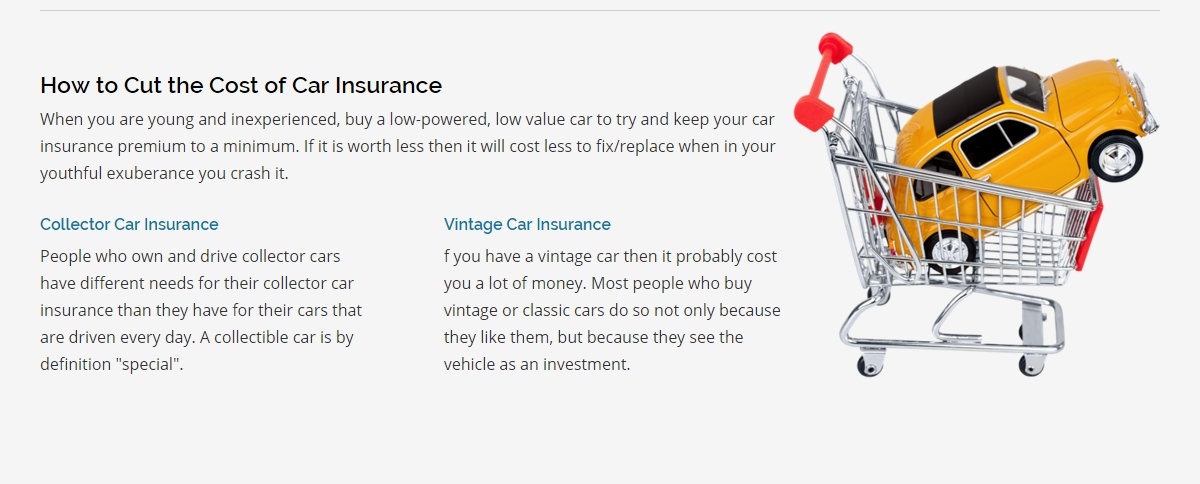Click the yellow car's front wheel
This screenshot has width=1200, height=484.
(1115, 156)
